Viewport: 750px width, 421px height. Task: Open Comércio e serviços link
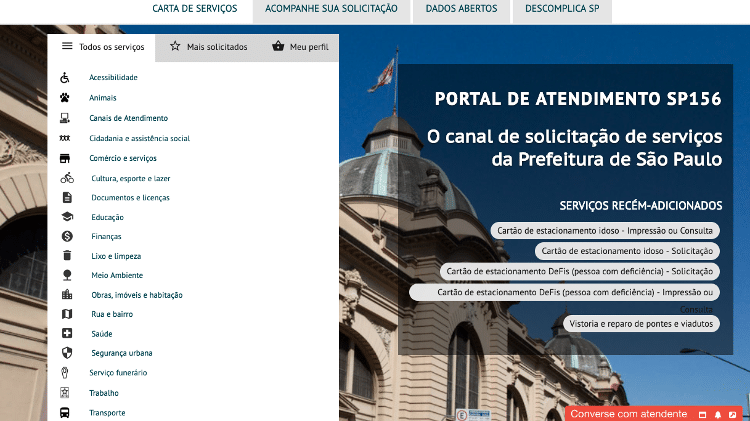coord(123,158)
